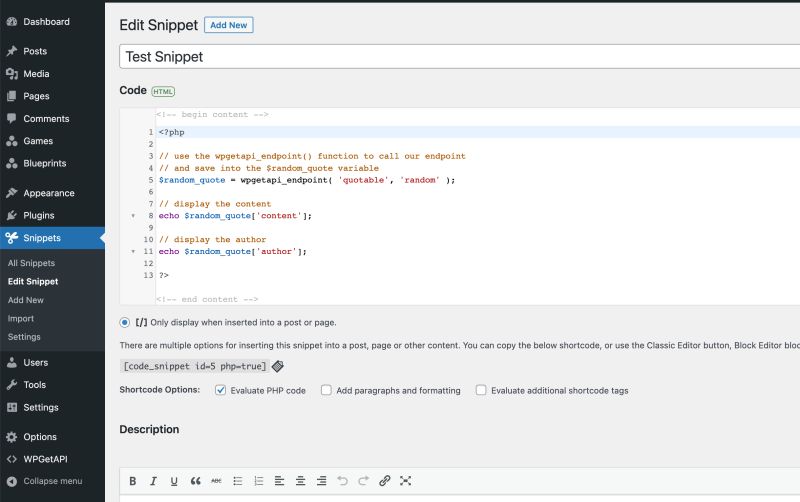This screenshot has width=800, height=502.
Task: Insert link with the chain icon
Action: pyautogui.click(x=385, y=481)
